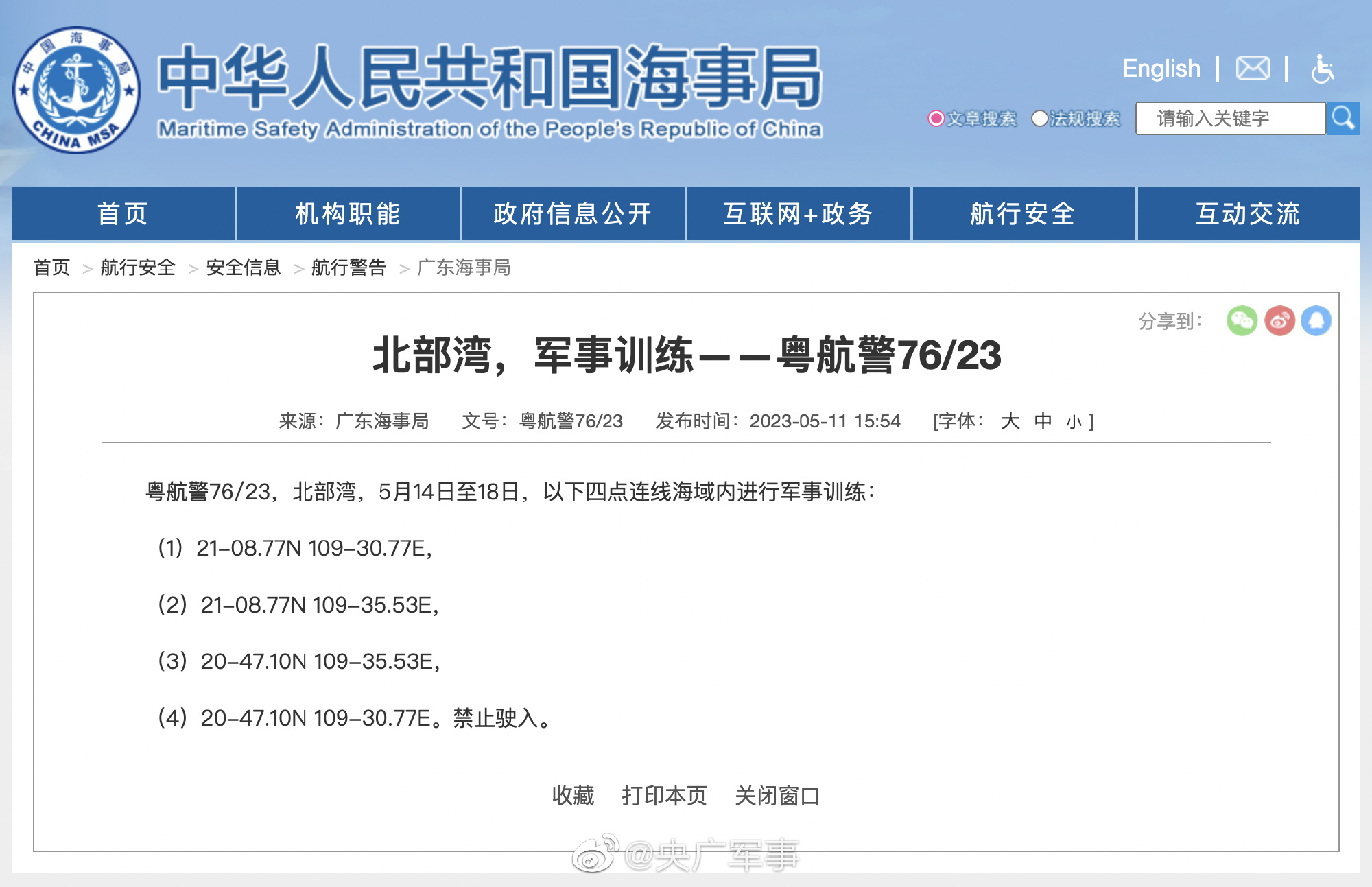
Task: Open the 互动交流 navigation tab
Action: tap(1249, 213)
